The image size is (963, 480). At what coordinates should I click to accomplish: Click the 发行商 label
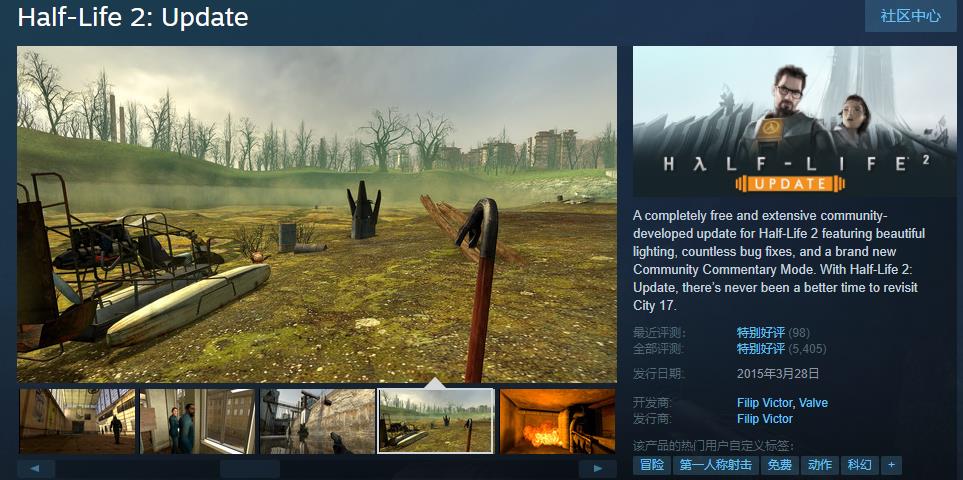coord(653,419)
